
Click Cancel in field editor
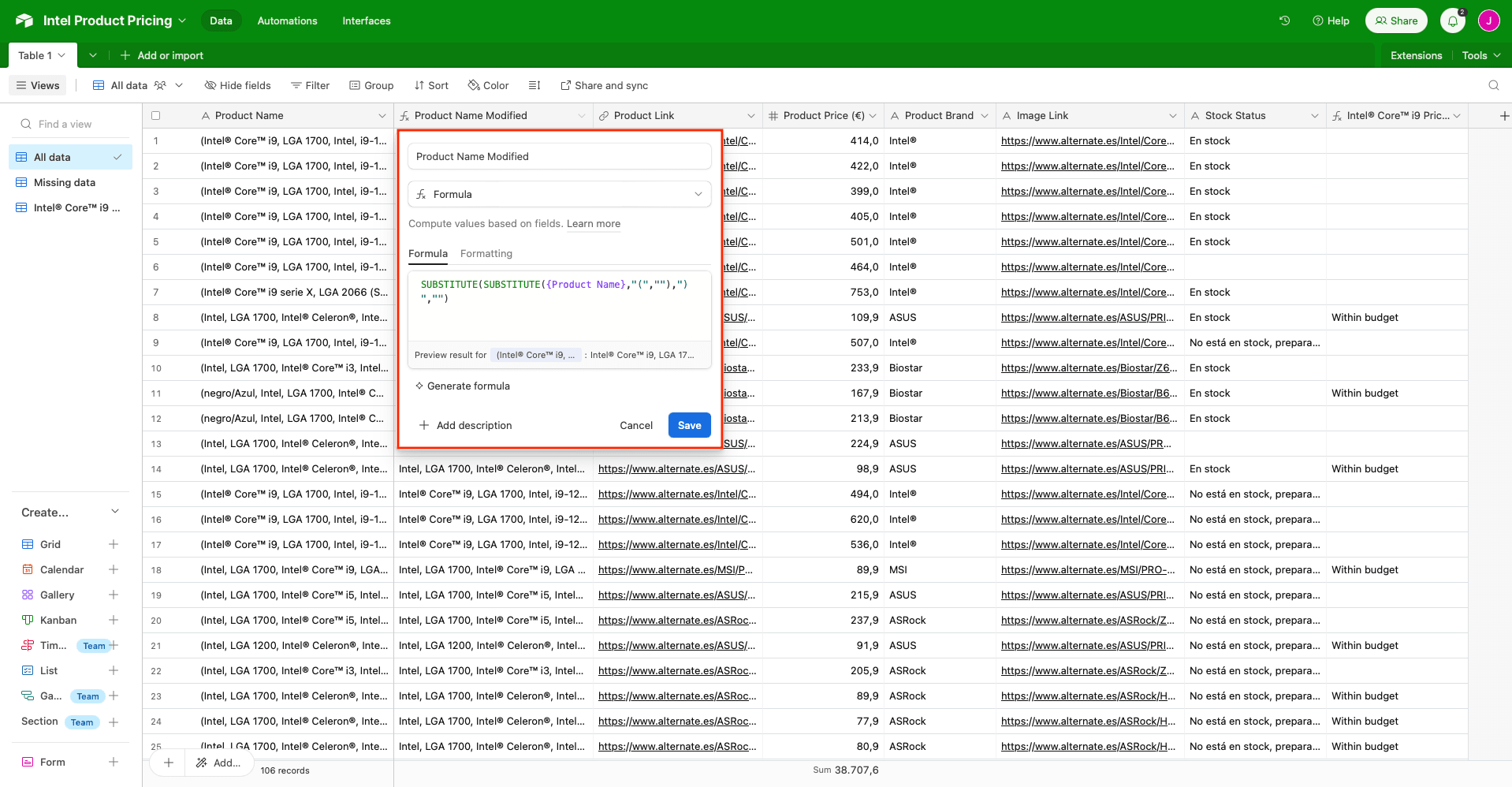[636, 425]
